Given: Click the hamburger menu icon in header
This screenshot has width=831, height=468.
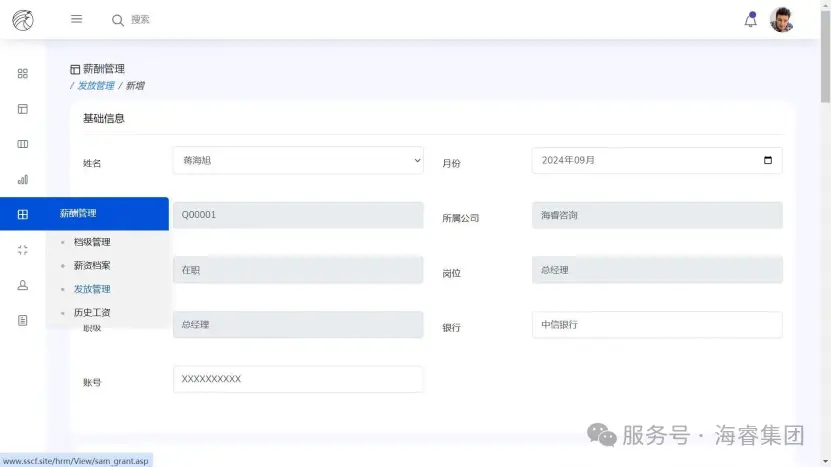Looking at the screenshot, I should pyautogui.click(x=77, y=19).
